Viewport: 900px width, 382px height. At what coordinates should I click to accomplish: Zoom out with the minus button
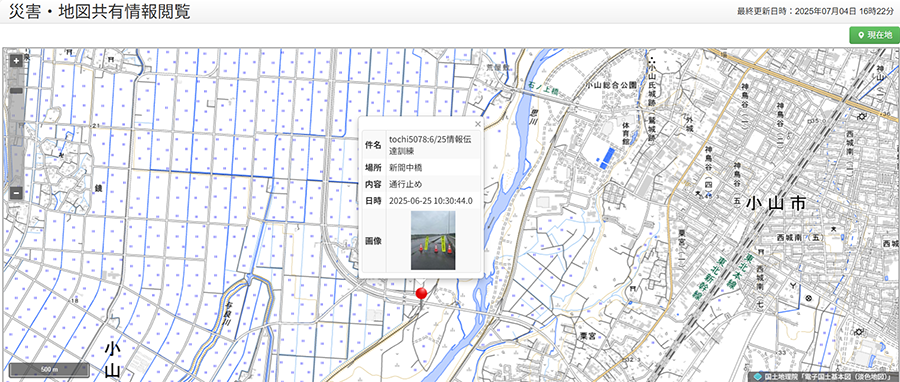tap(16, 193)
